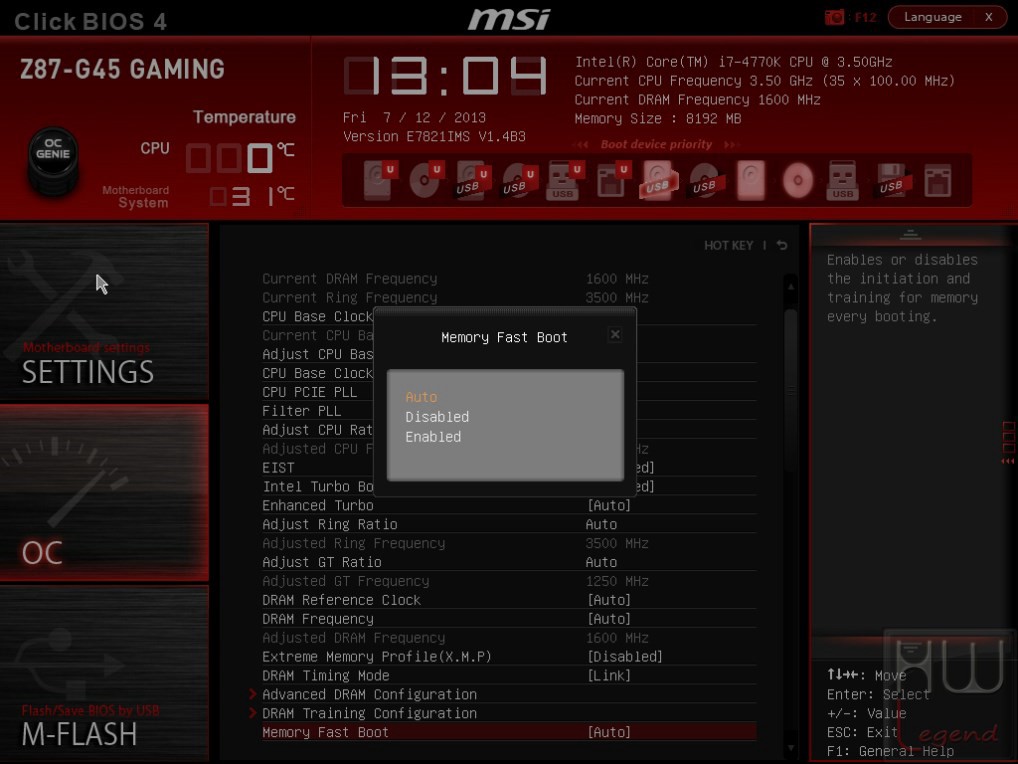Click the F12 screenshot camera icon
Screen dimensions: 1018x764
[x=834, y=18]
